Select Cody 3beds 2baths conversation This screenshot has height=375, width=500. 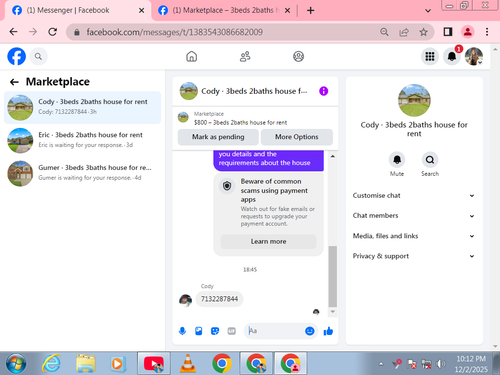pos(82,107)
